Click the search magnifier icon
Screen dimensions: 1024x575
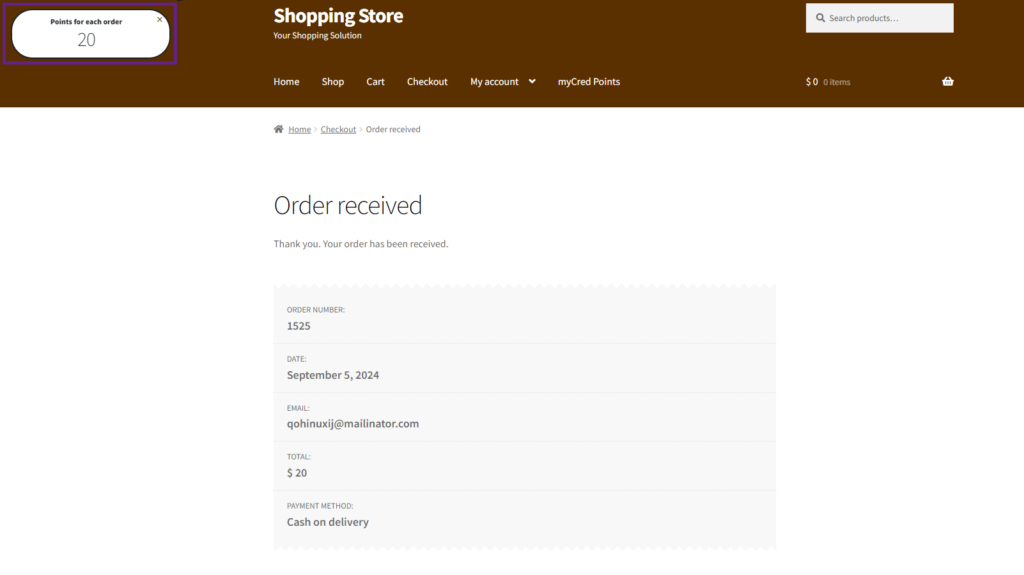point(820,18)
